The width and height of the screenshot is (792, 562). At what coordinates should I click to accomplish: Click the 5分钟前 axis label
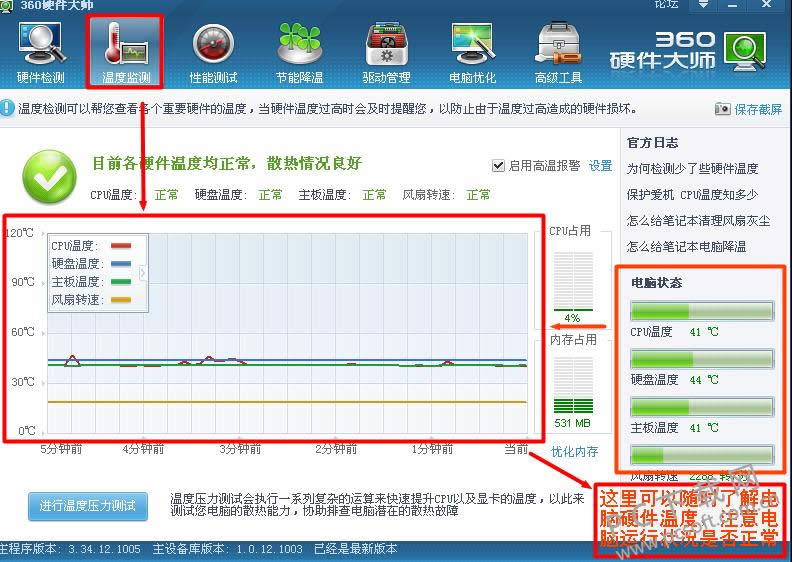[61, 449]
